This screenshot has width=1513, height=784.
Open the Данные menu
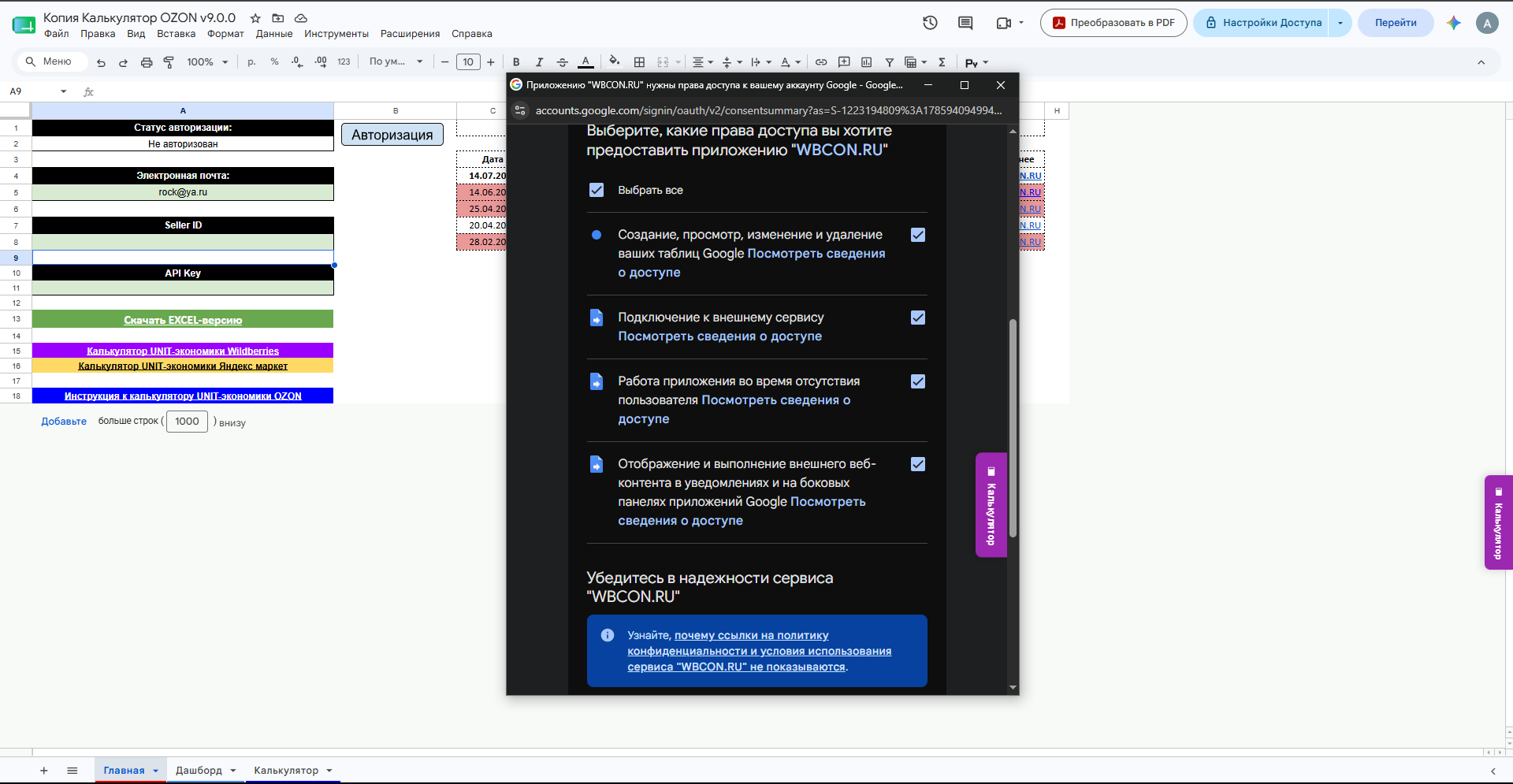[x=274, y=34]
